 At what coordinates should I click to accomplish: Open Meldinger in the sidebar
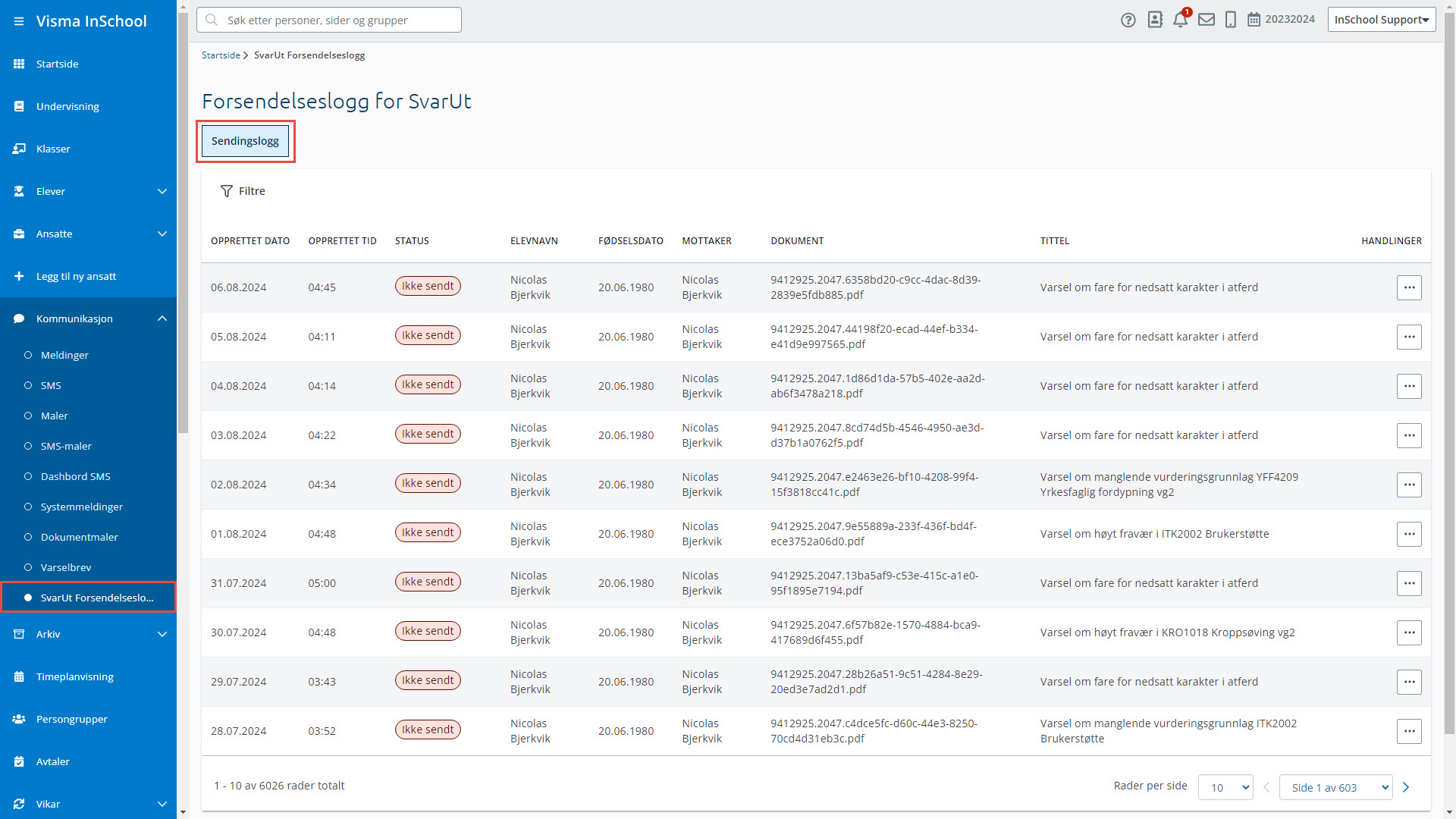tap(64, 355)
